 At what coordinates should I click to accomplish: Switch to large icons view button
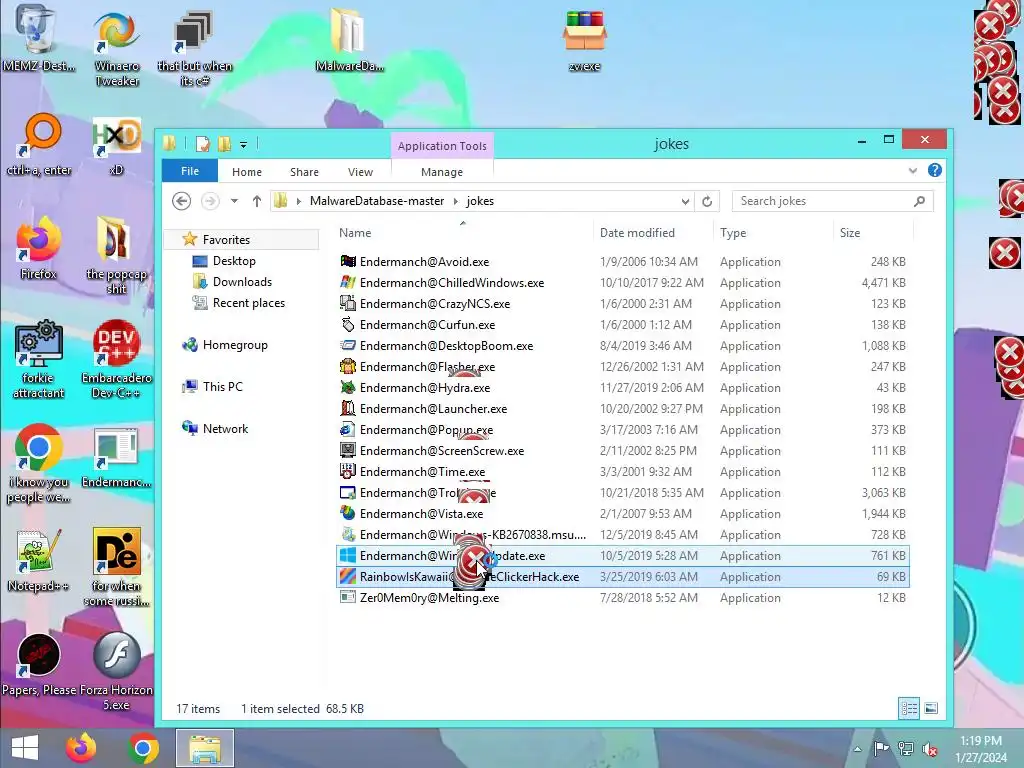pos(931,709)
